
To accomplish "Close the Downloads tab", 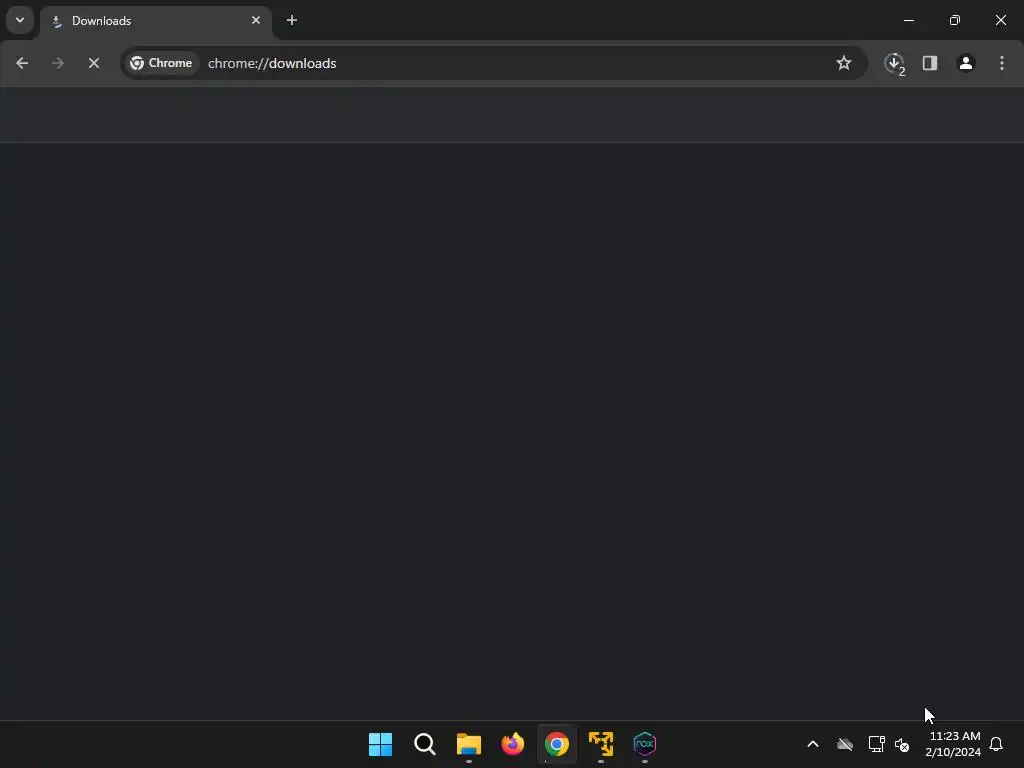I will pos(256,20).
